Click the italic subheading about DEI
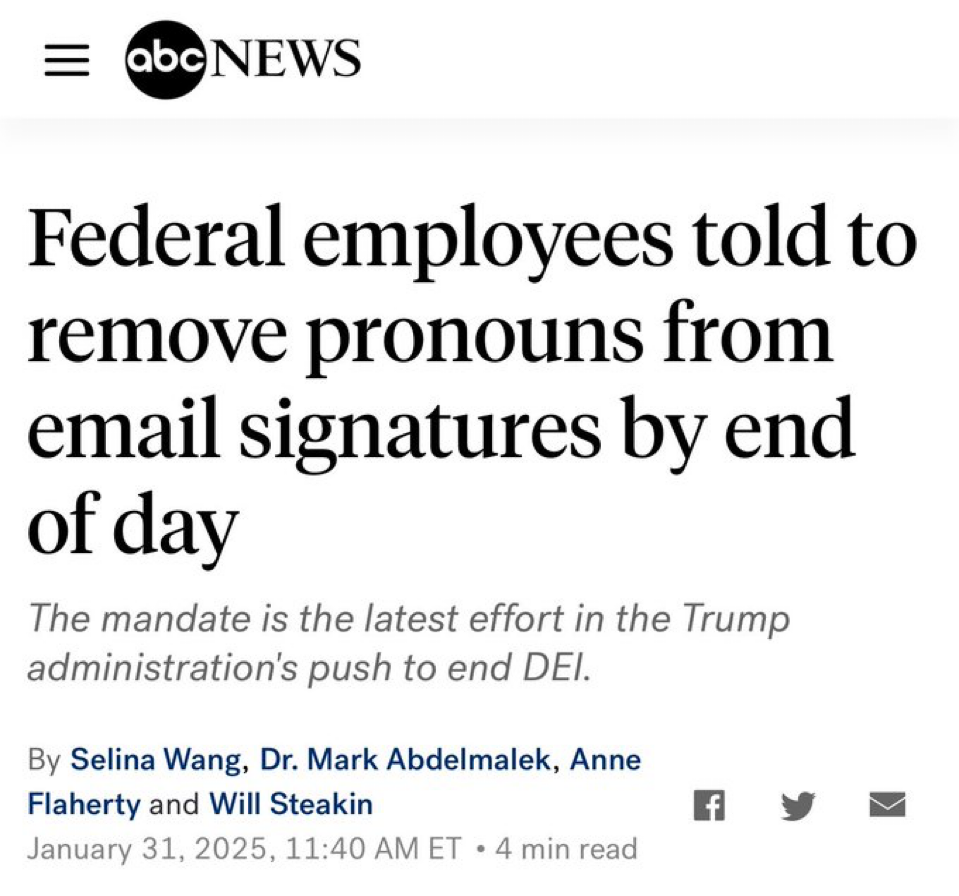 [408, 642]
